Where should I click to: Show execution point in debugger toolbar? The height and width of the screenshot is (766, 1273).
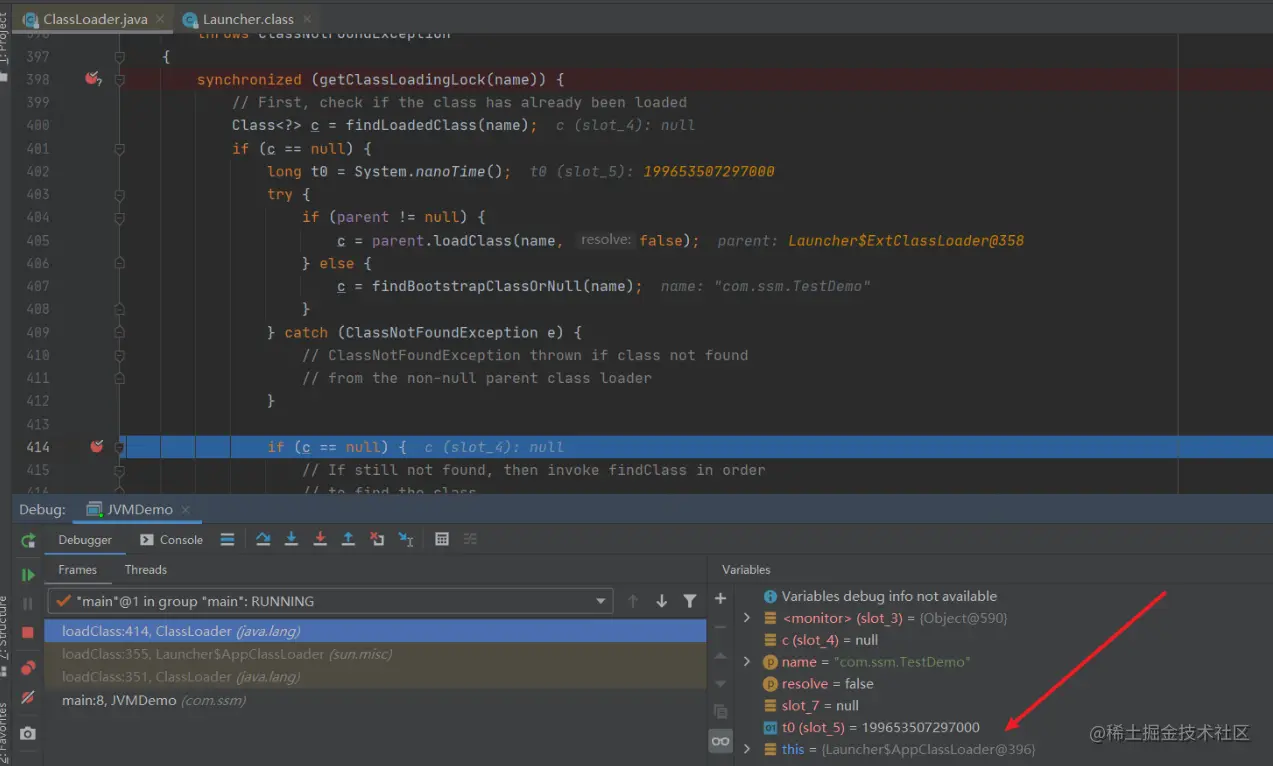[227, 539]
